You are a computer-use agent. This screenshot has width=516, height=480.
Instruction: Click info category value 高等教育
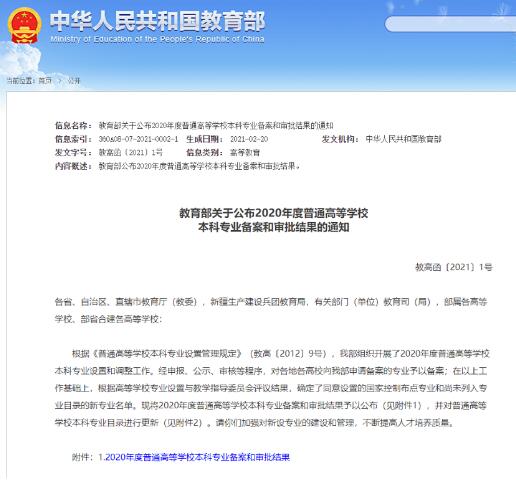[245, 152]
